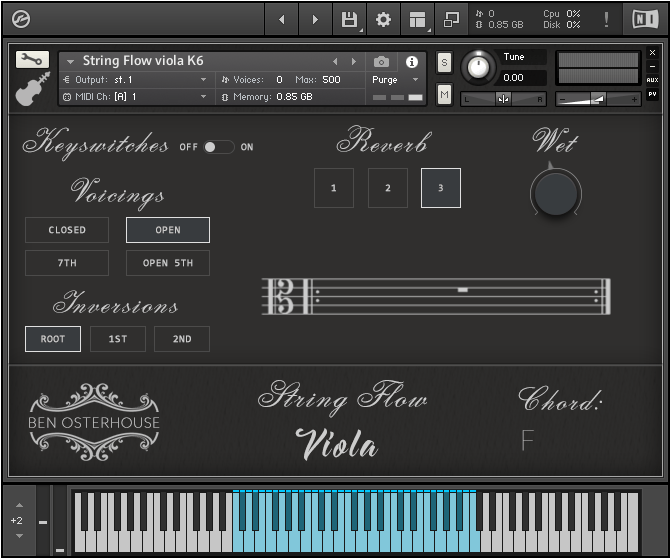Open the camera snapshot view
Viewport: 670px width, 558px height.
[381, 62]
